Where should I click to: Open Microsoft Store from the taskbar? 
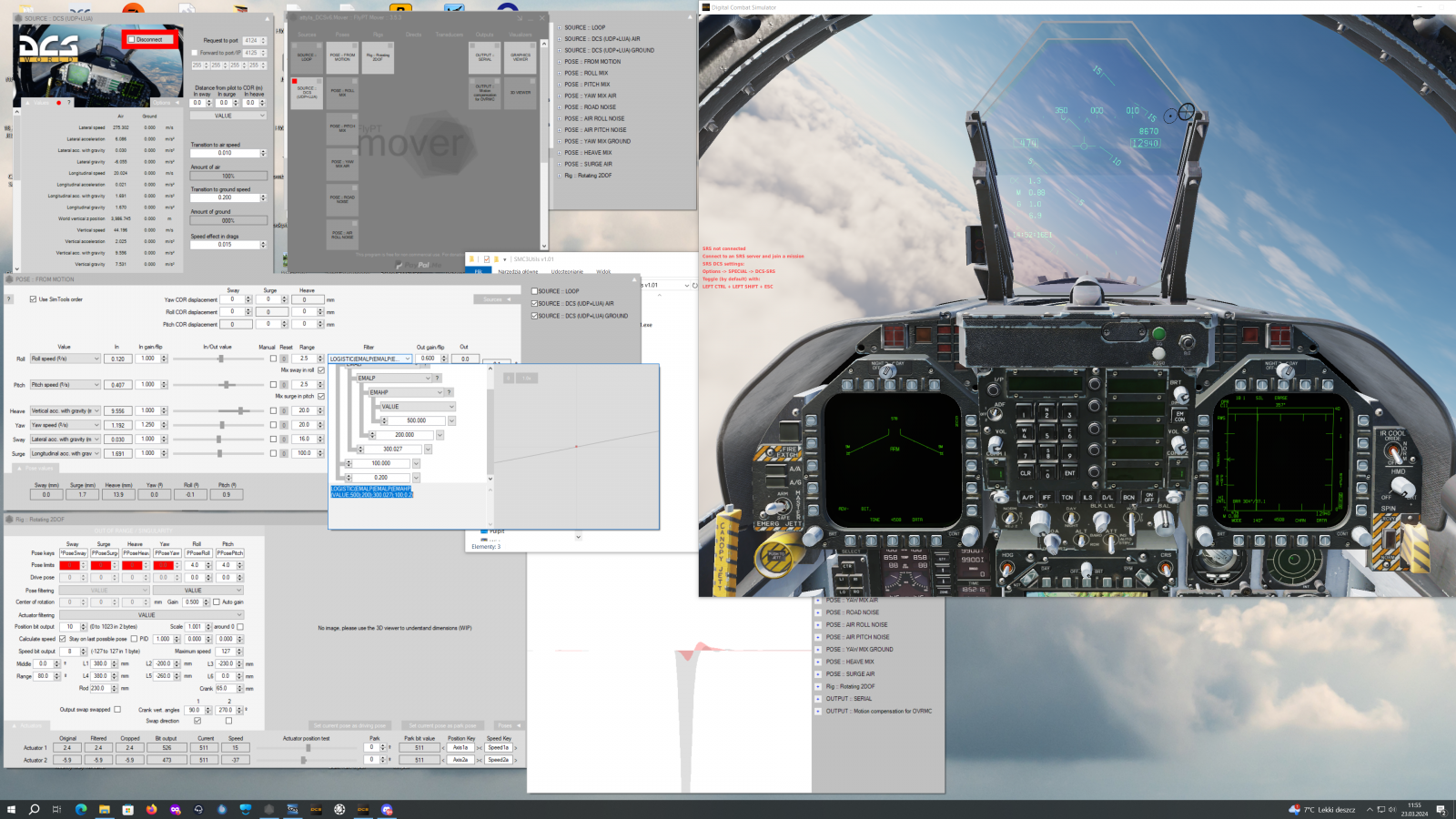[128, 809]
